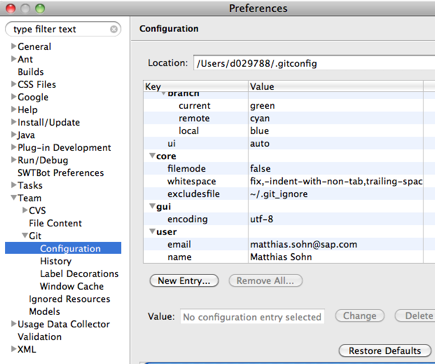Collapse the Team node

pos(14,198)
